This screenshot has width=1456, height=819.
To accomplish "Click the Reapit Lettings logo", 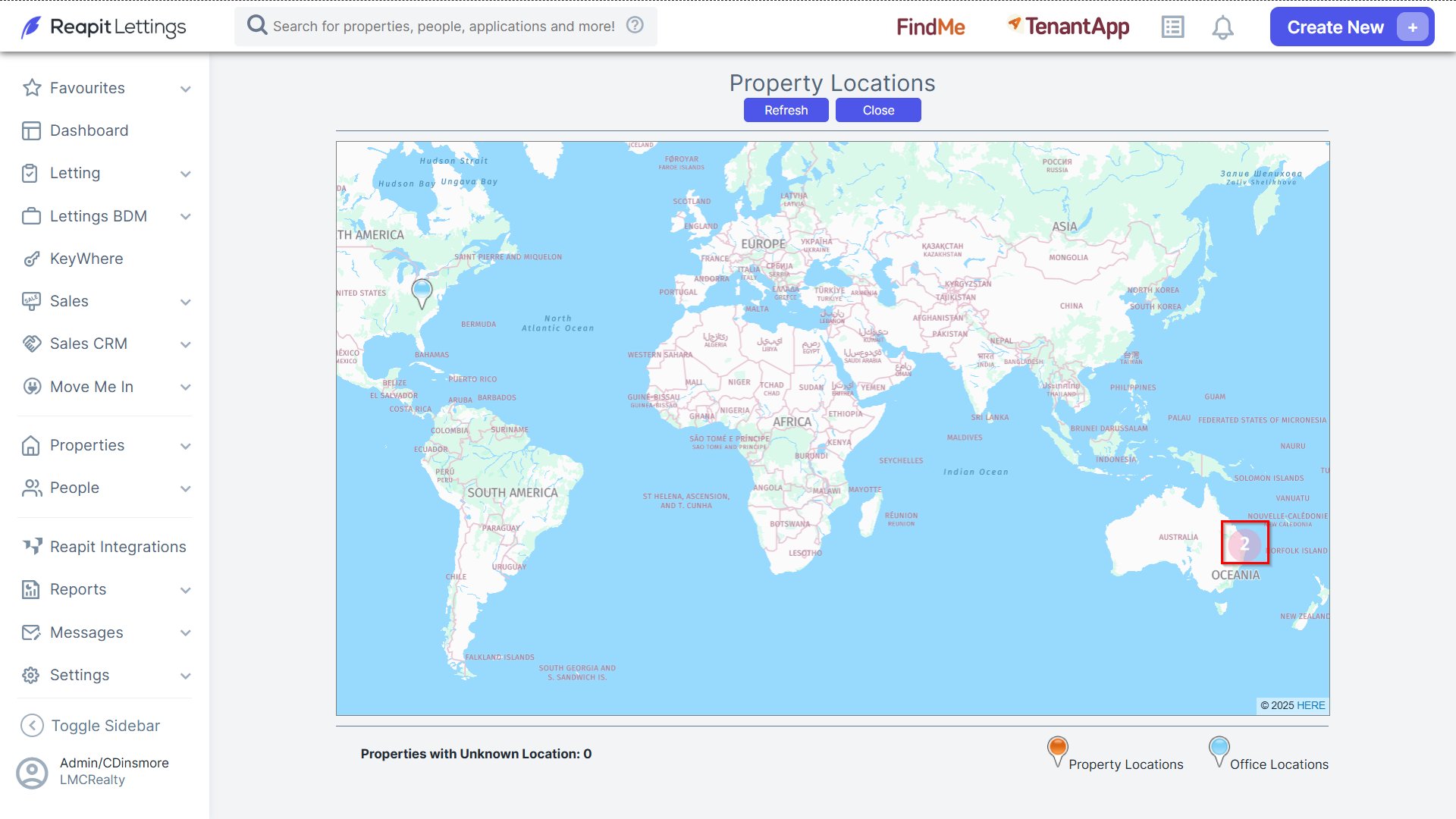I will [x=103, y=27].
